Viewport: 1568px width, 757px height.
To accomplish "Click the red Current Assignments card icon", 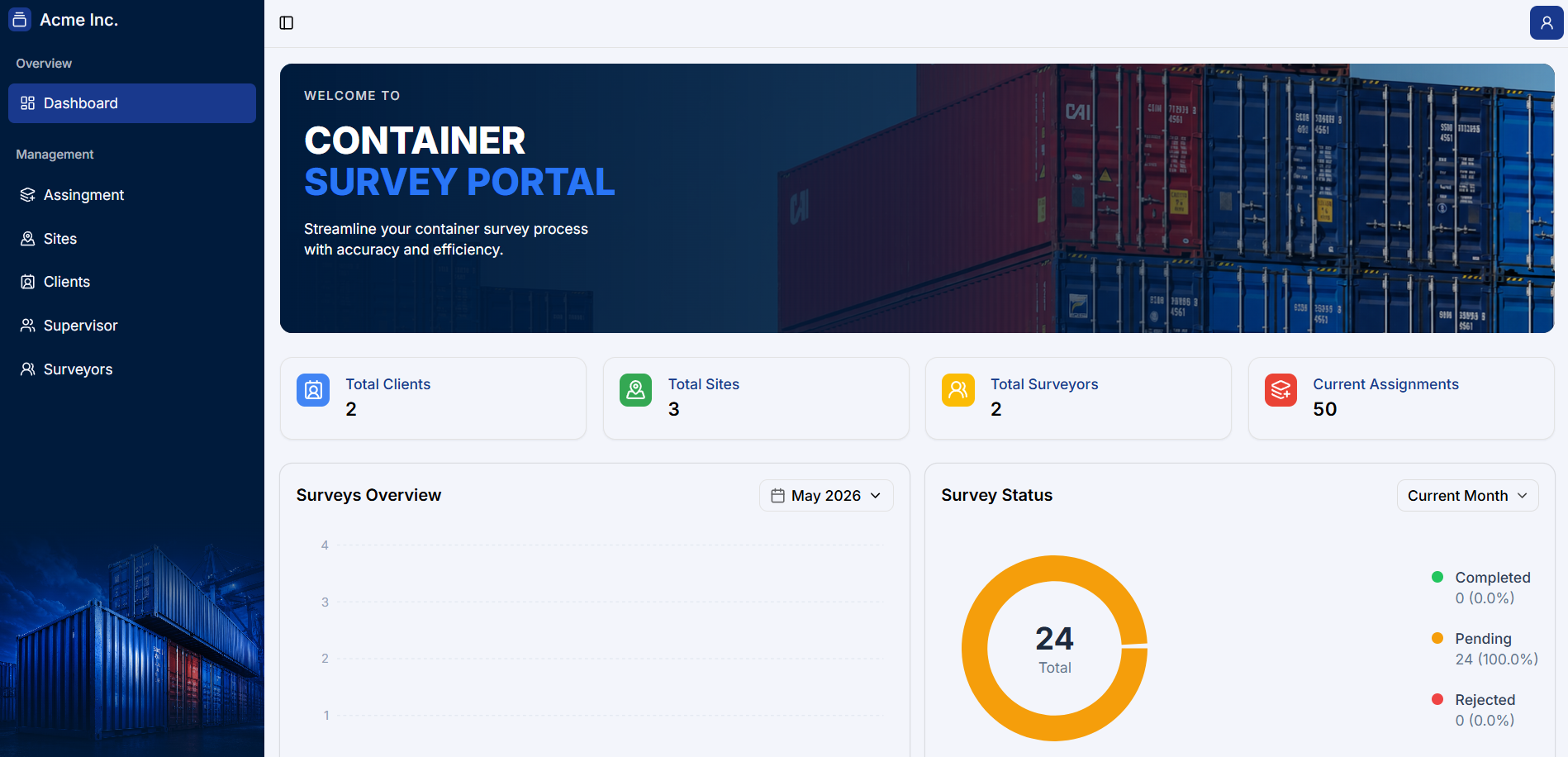I will pyautogui.click(x=1281, y=390).
